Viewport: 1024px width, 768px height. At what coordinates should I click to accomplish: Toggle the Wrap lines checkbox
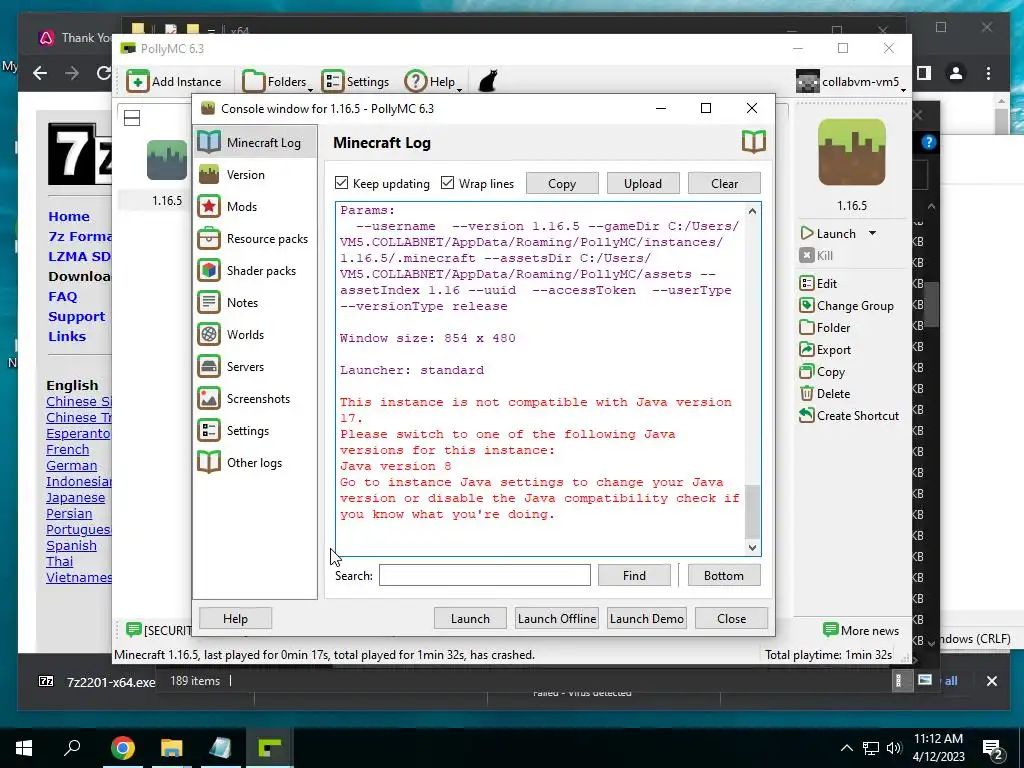click(447, 183)
